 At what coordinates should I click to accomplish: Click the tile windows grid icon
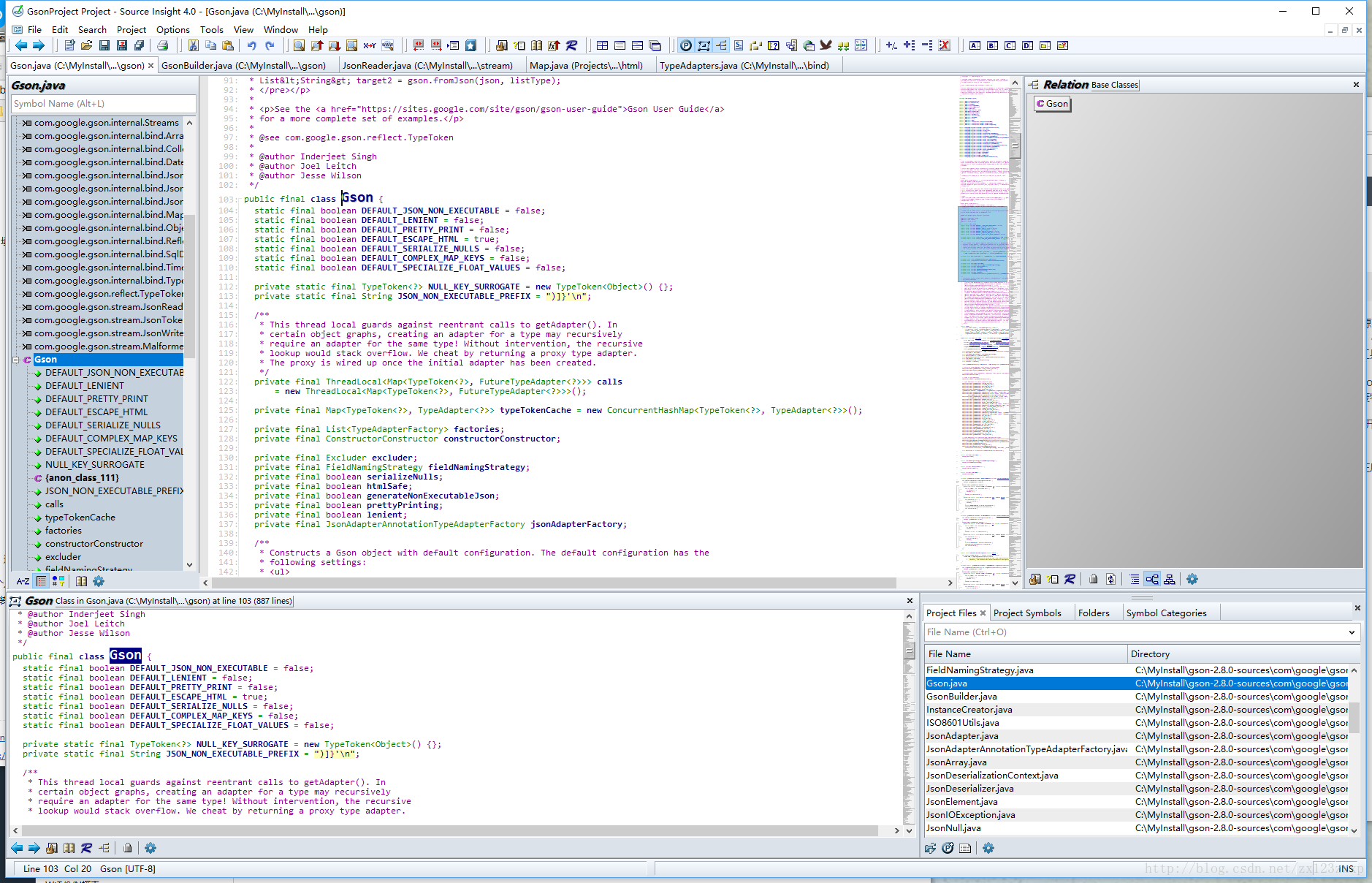(602, 45)
